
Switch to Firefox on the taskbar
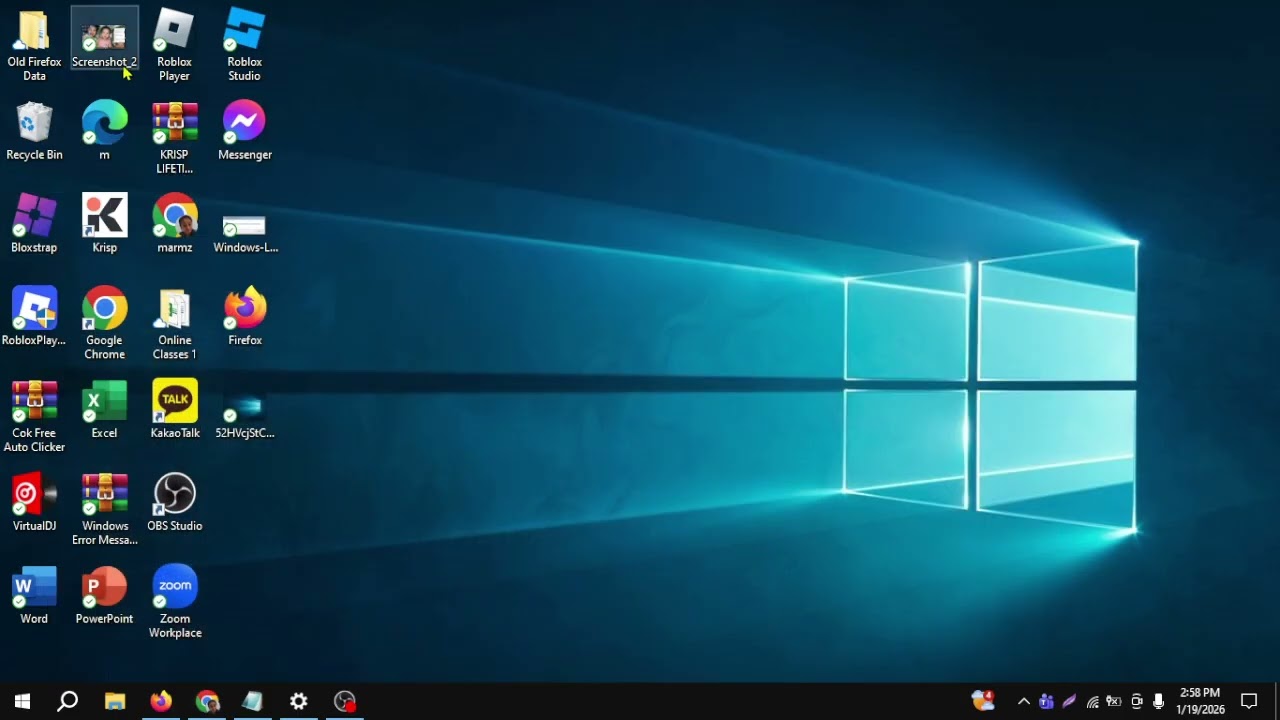pos(161,701)
